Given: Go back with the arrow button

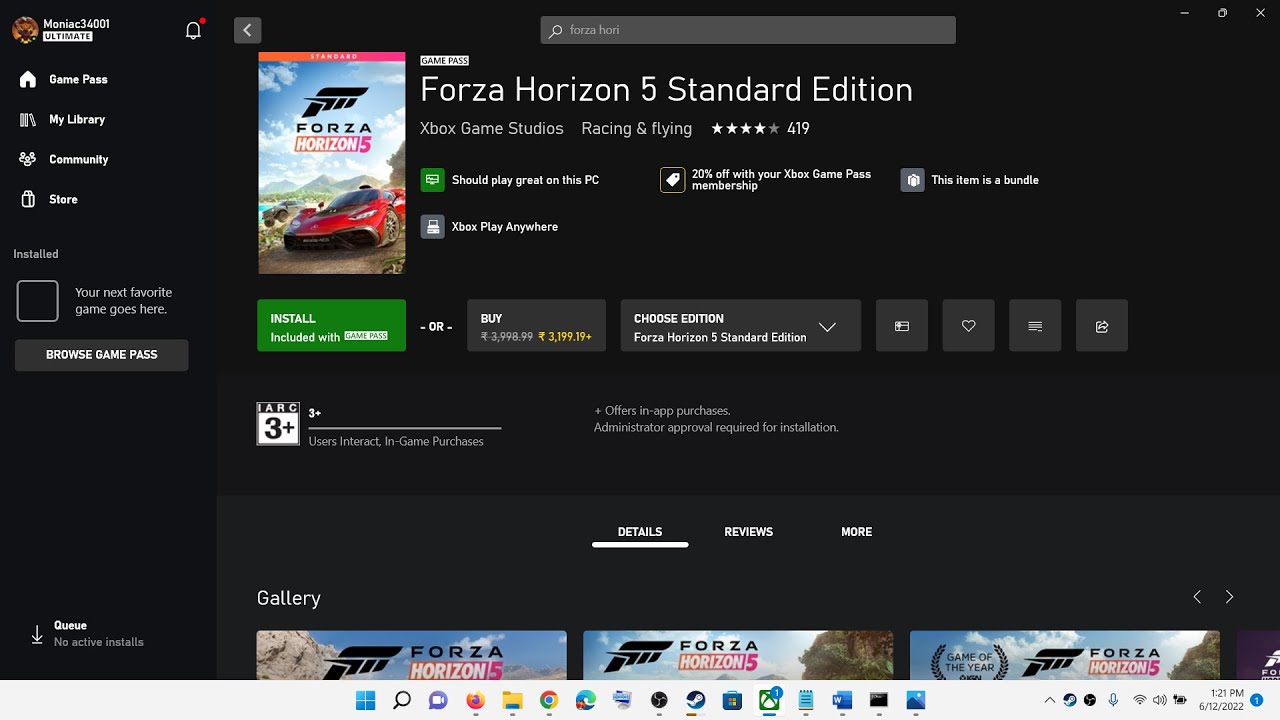Looking at the screenshot, I should pyautogui.click(x=247, y=30).
